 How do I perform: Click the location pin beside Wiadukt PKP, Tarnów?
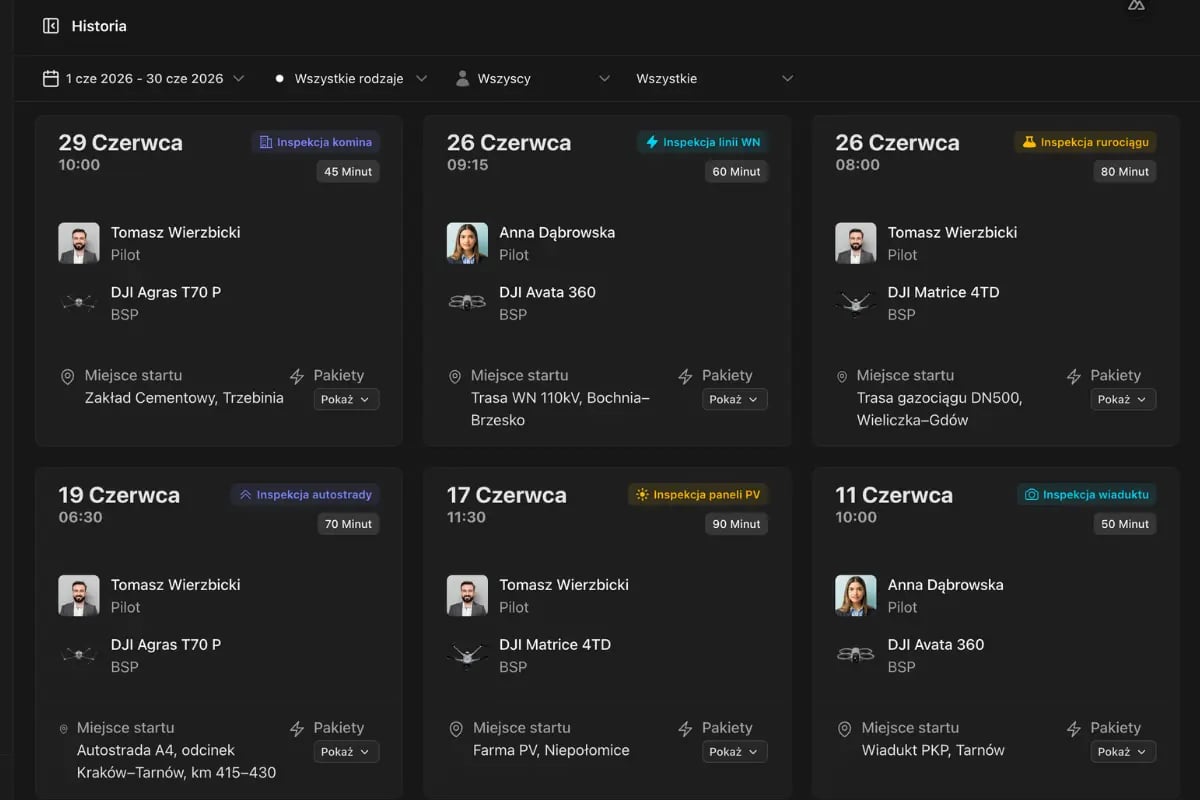[845, 729]
